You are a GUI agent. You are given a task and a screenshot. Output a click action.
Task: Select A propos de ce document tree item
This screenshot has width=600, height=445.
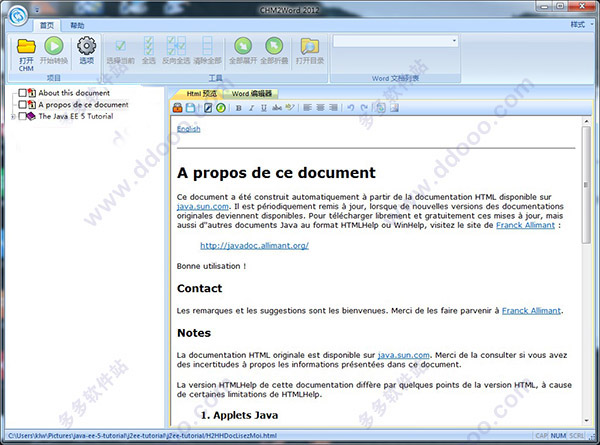coord(83,104)
